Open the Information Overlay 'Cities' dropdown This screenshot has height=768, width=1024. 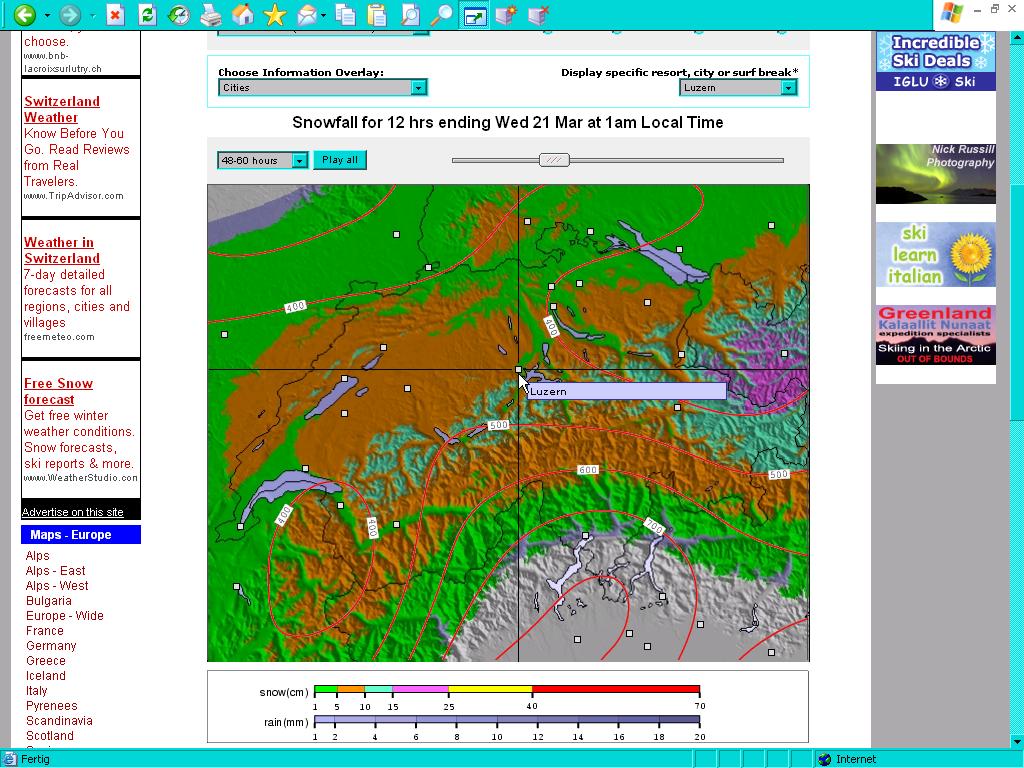click(322, 88)
